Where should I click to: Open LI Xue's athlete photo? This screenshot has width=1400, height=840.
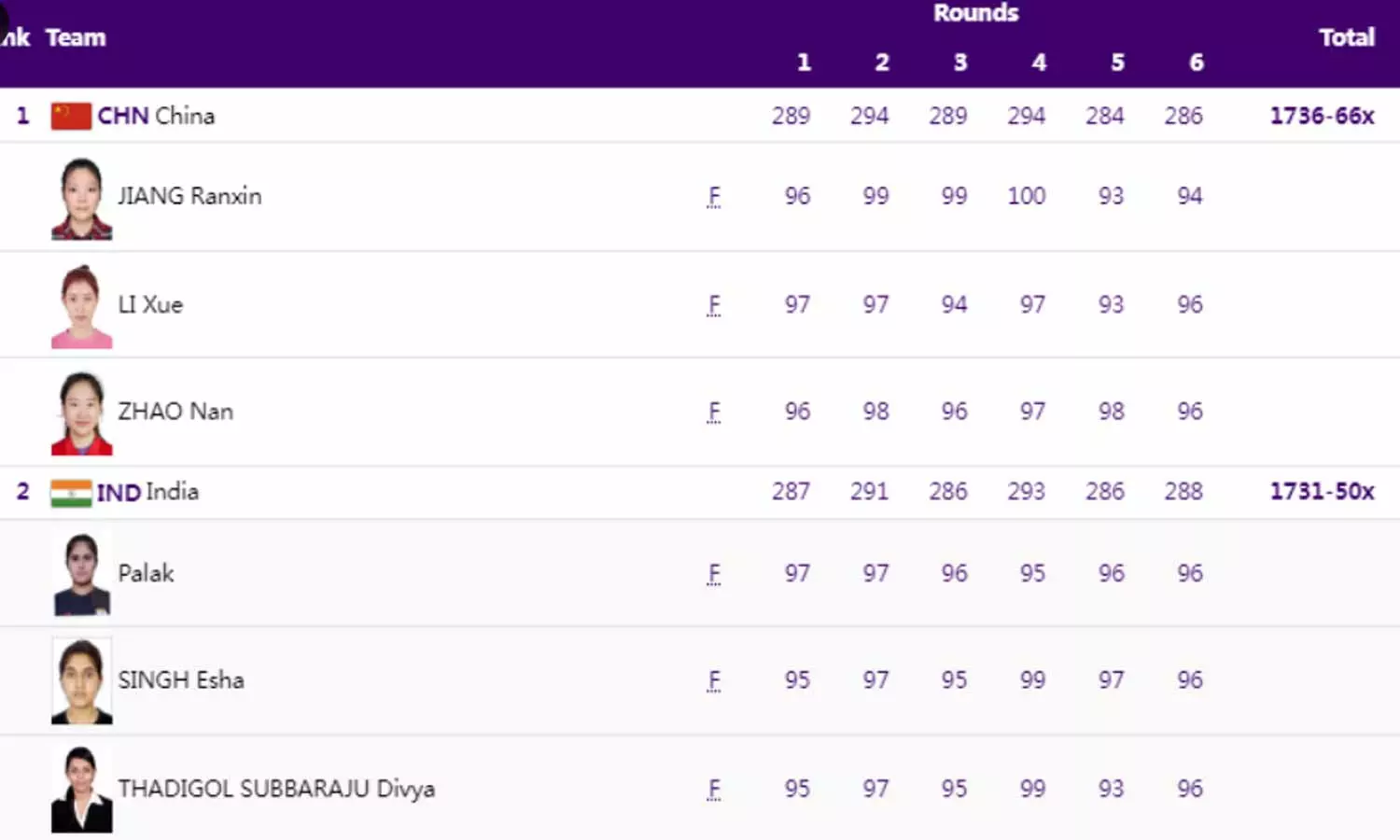coord(81,306)
